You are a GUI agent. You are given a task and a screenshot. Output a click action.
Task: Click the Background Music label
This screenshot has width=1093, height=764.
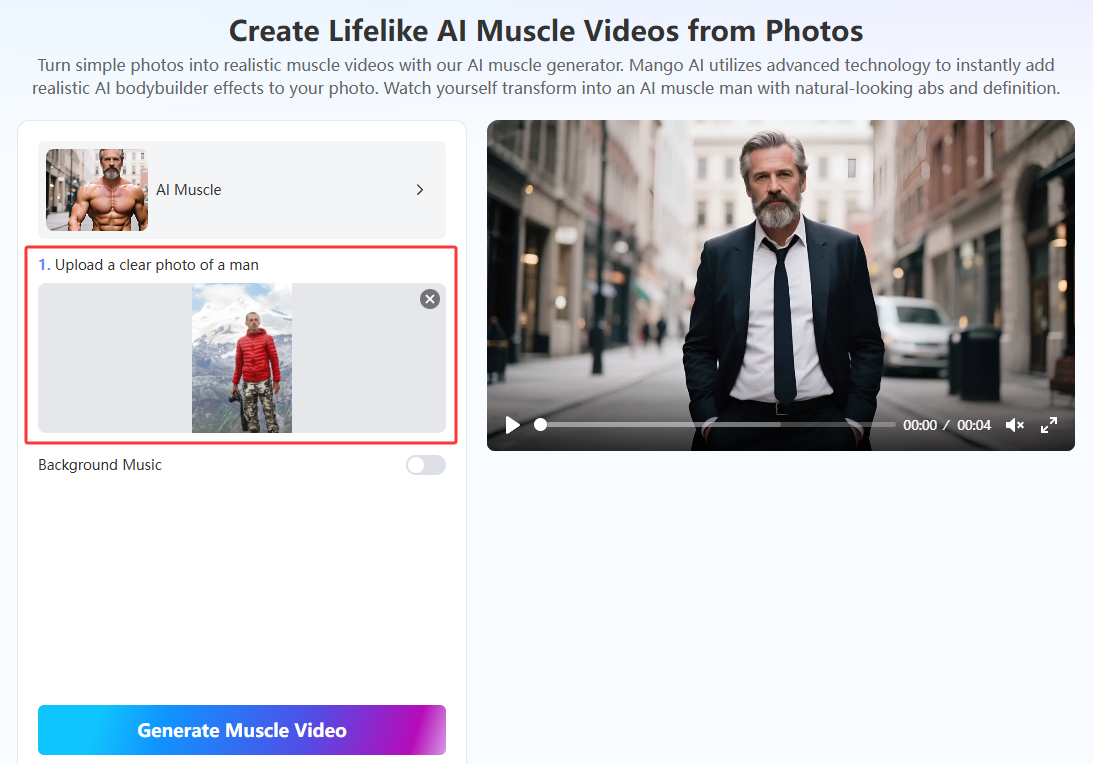click(x=100, y=465)
